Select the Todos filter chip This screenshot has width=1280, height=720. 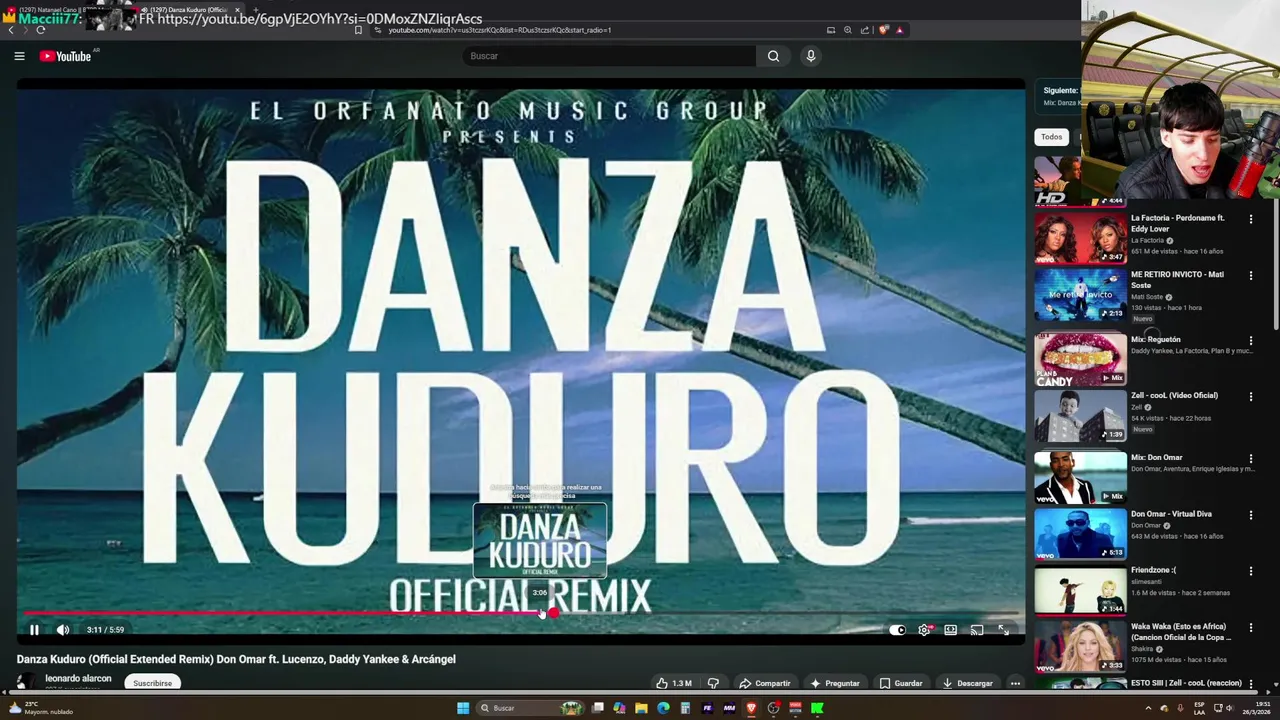[1051, 137]
